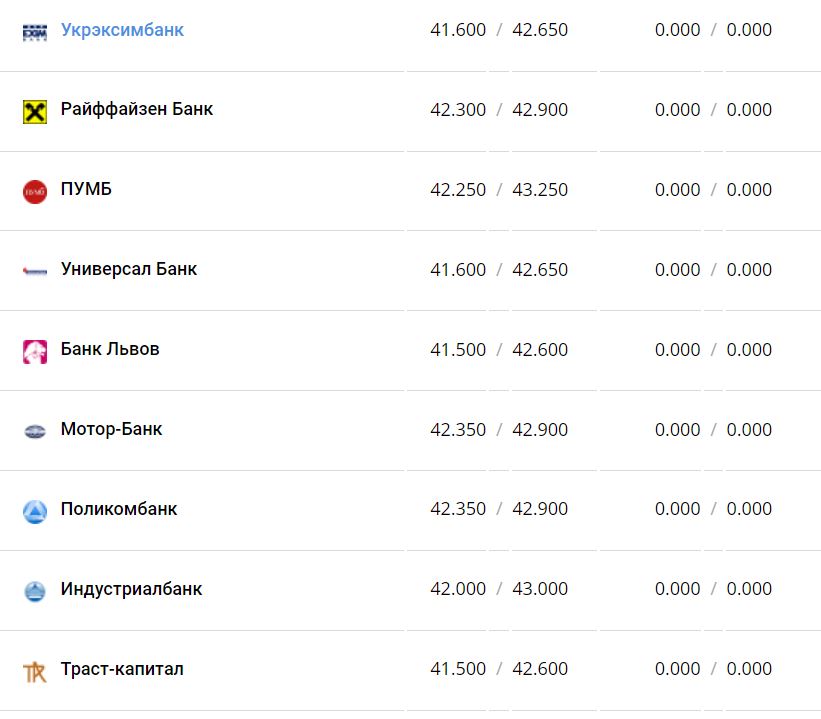
Task: Open the Мотор-Банк entry
Action: (111, 429)
